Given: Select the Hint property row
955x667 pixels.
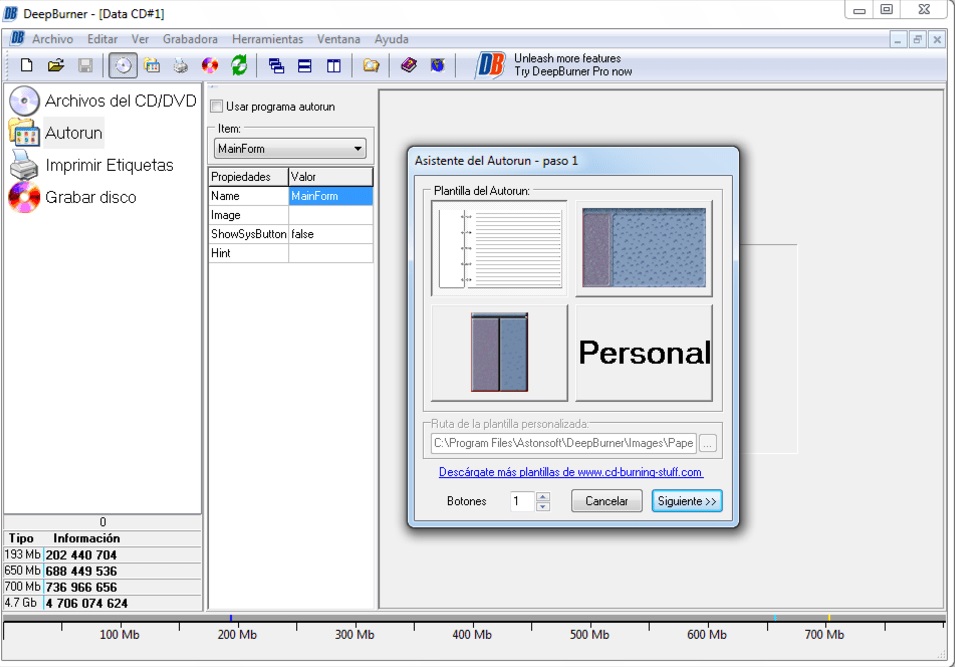Looking at the screenshot, I should [x=290, y=253].
